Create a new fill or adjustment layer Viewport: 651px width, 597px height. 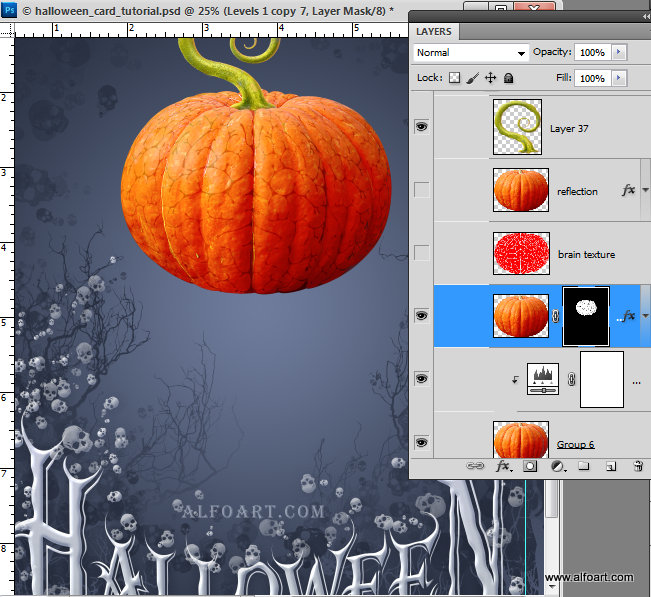(557, 466)
